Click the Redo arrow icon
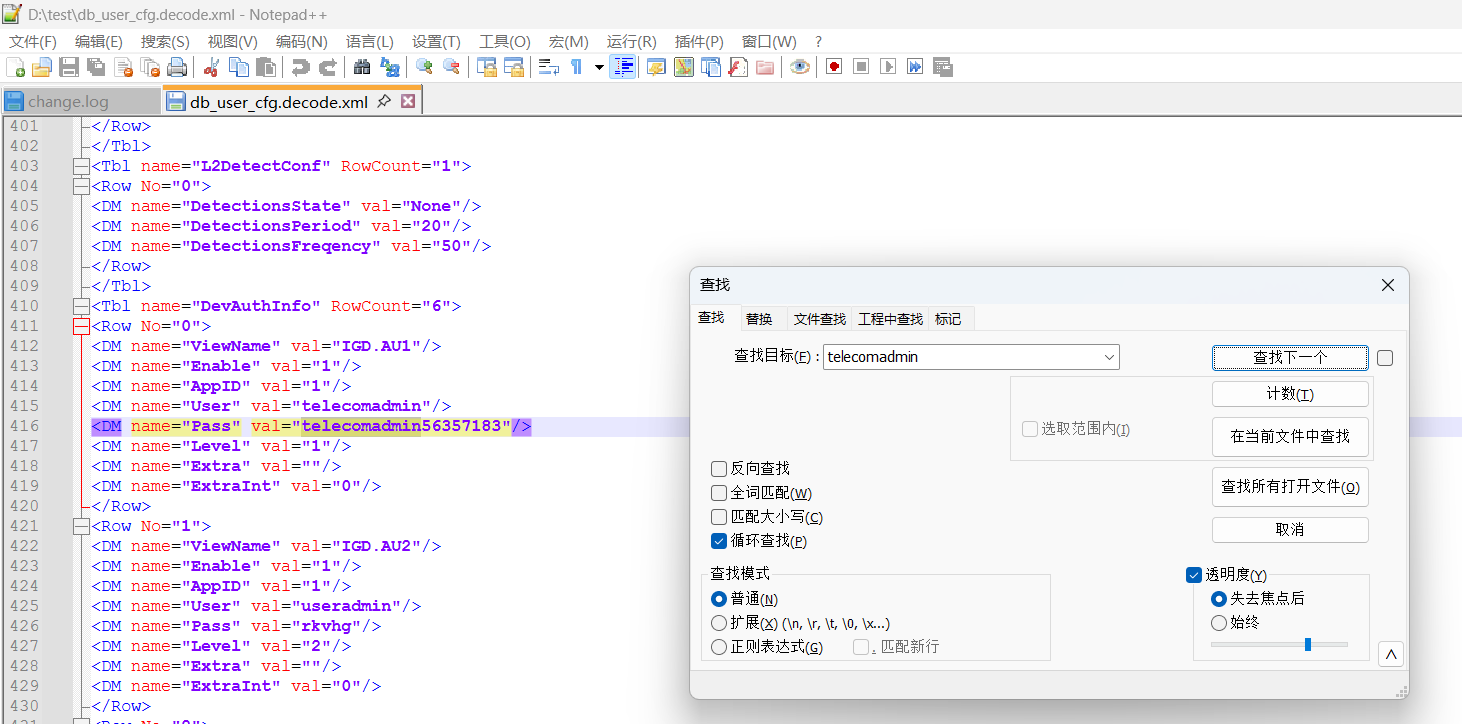The width and height of the screenshot is (1462, 724). (327, 67)
